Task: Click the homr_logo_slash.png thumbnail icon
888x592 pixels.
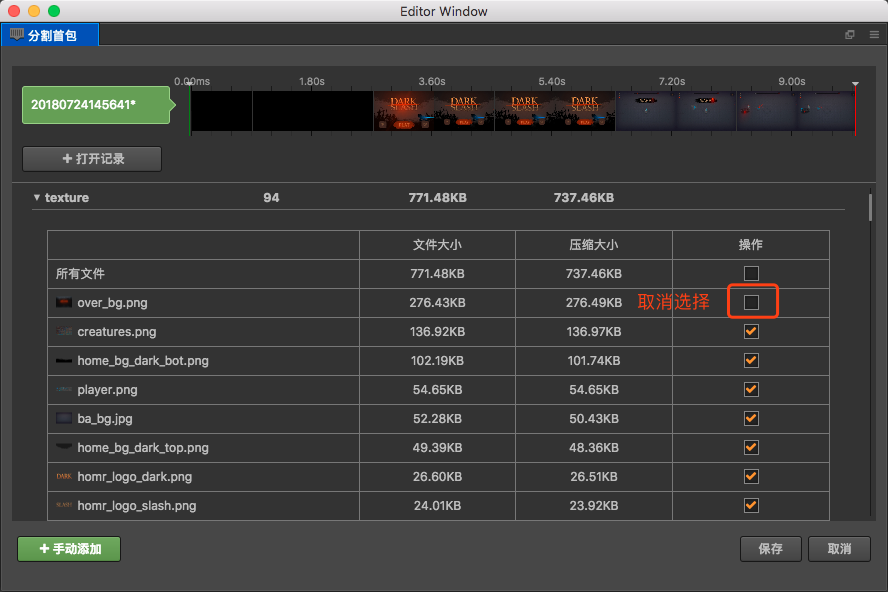Action: pyautogui.click(x=64, y=505)
